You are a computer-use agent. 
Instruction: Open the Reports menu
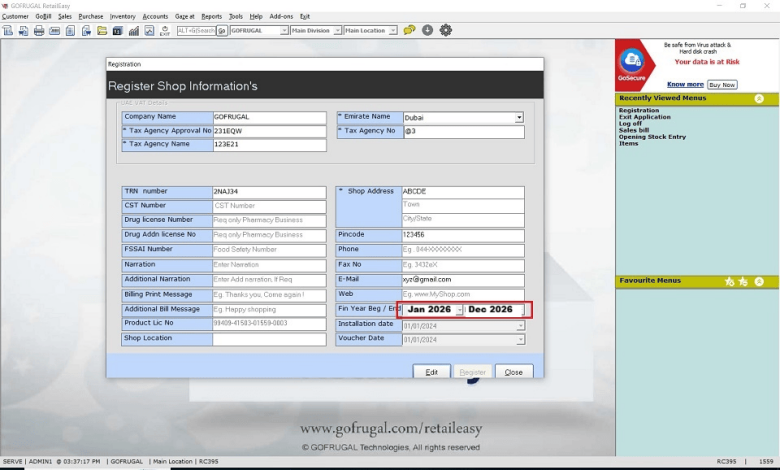211,16
